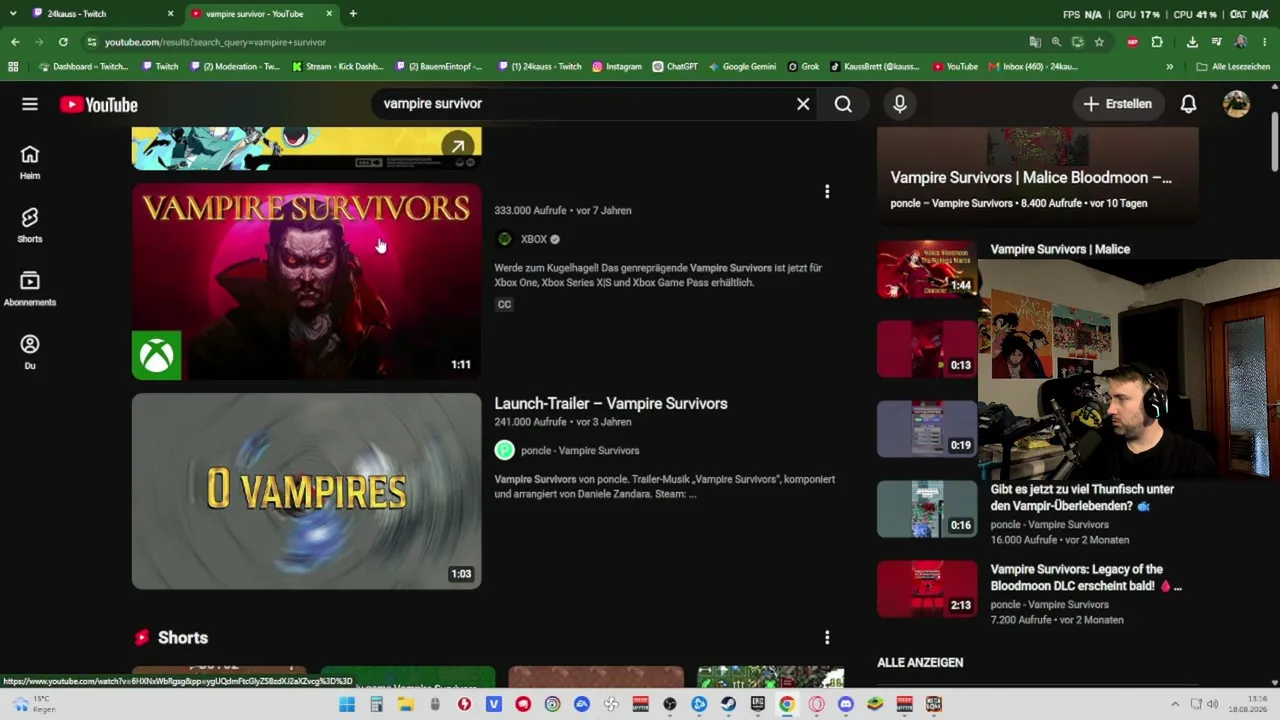This screenshot has height=720, width=1280.
Task: Open the Dashboard Twitch bookmark
Action: pos(83,67)
